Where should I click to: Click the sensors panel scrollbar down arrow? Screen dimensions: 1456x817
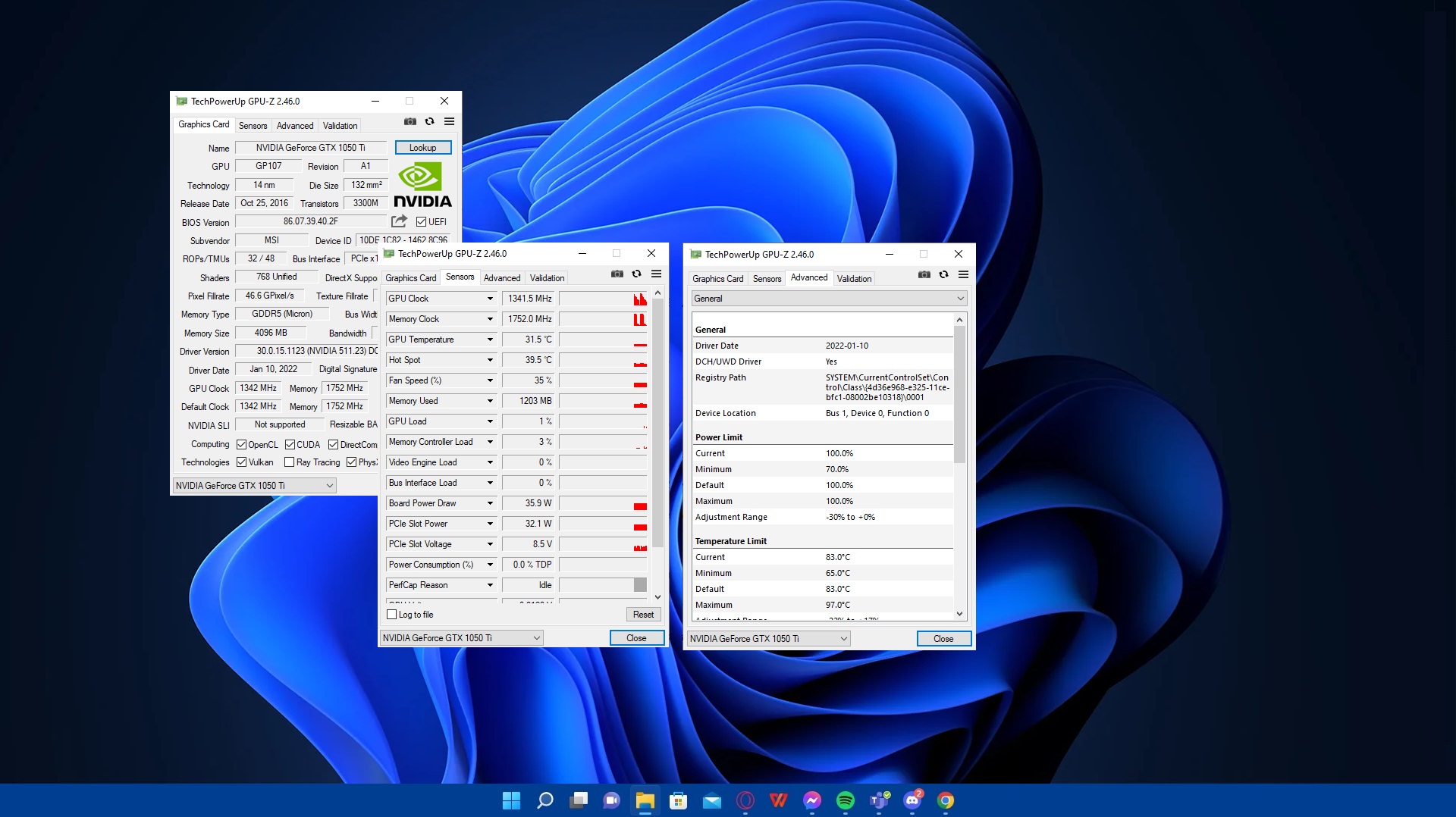(657, 596)
